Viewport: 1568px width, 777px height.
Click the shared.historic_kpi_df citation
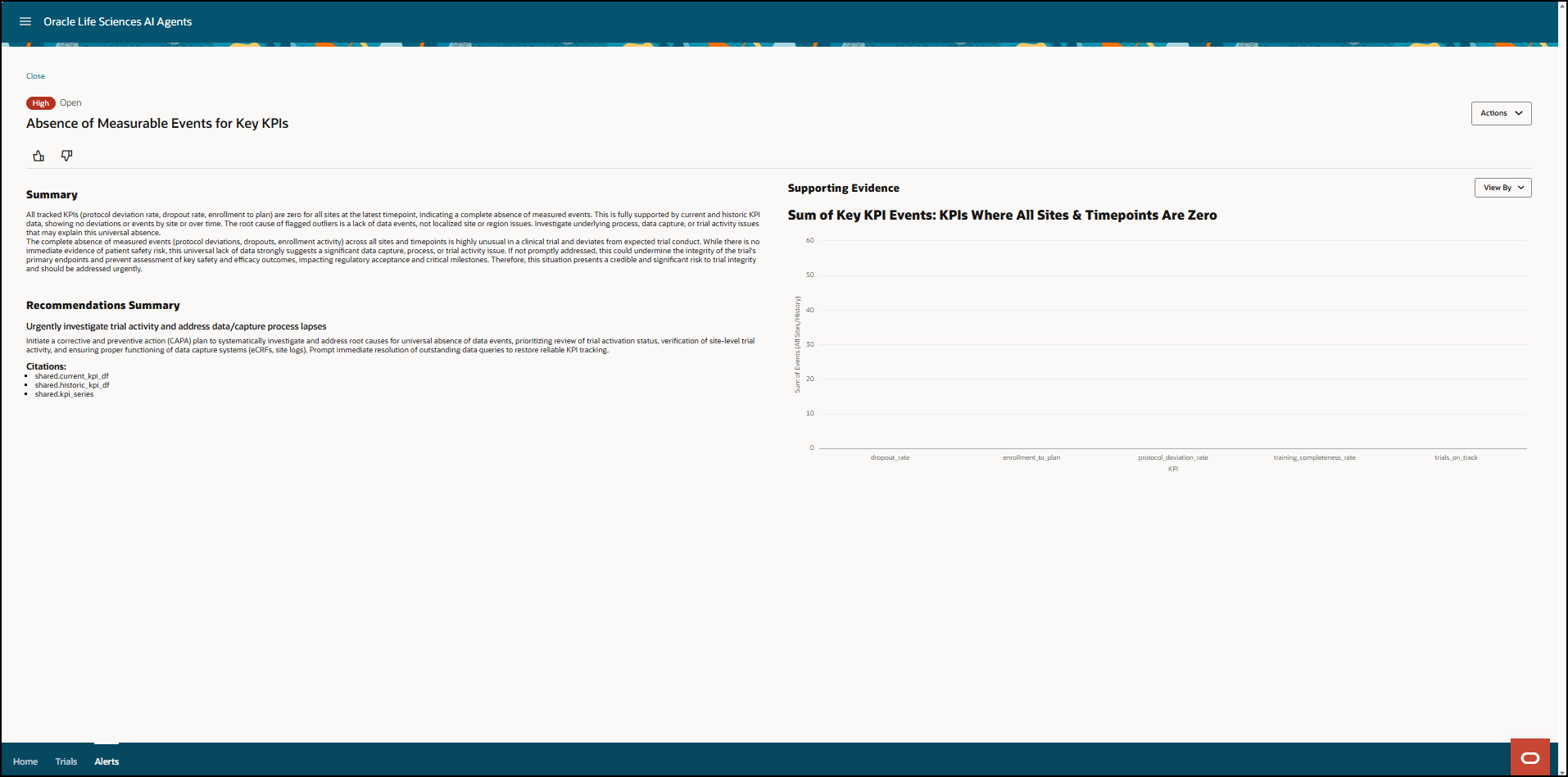72,385
